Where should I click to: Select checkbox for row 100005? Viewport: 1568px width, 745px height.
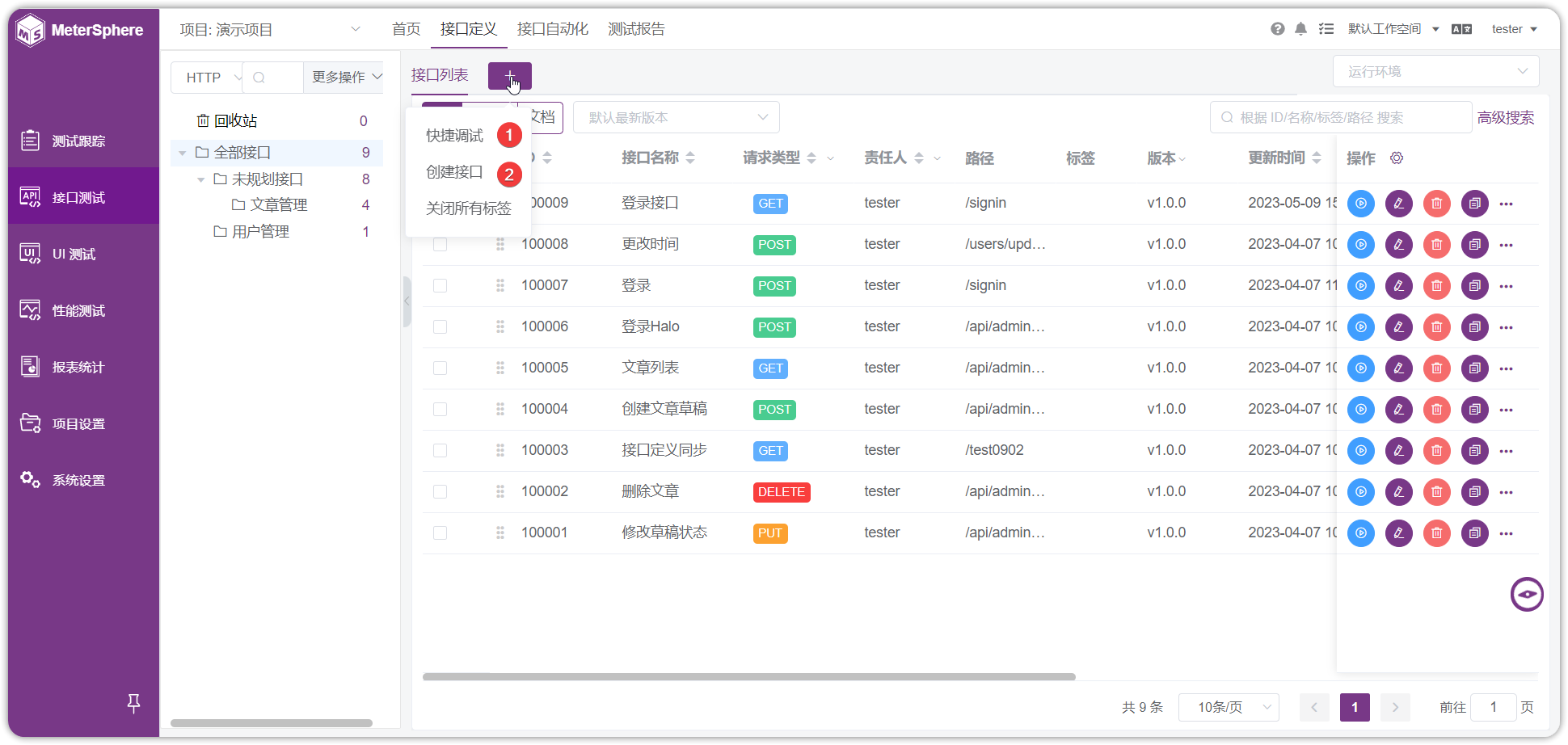tap(440, 368)
